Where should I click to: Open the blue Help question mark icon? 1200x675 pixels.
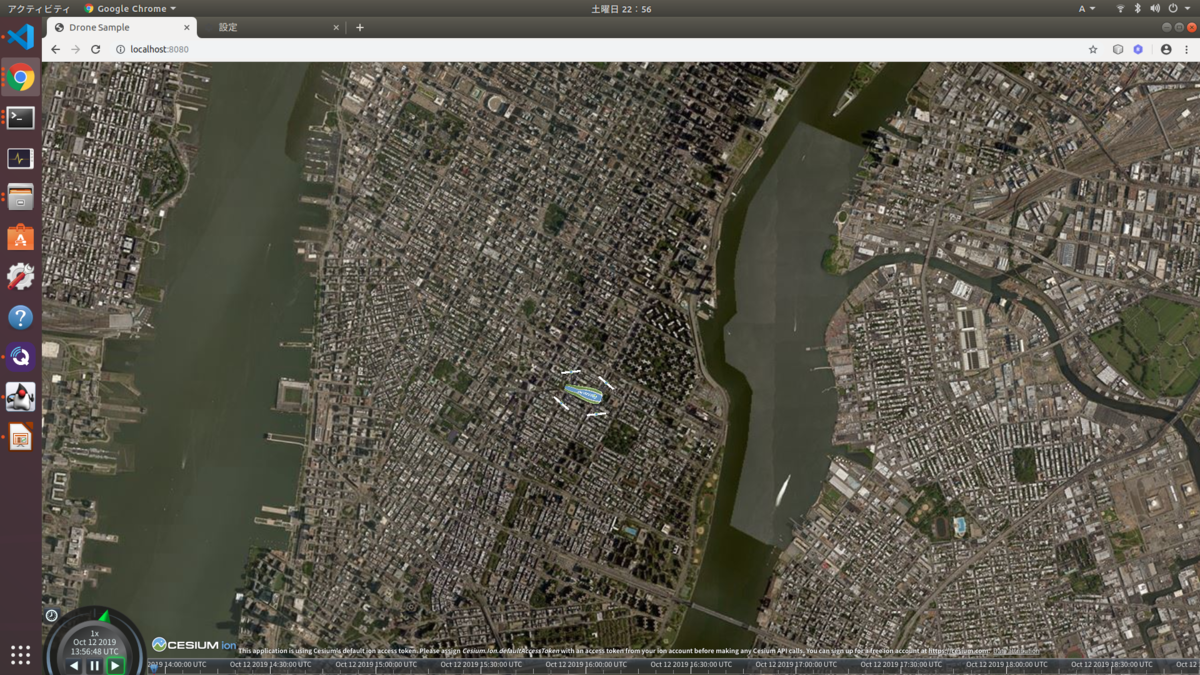(20, 317)
